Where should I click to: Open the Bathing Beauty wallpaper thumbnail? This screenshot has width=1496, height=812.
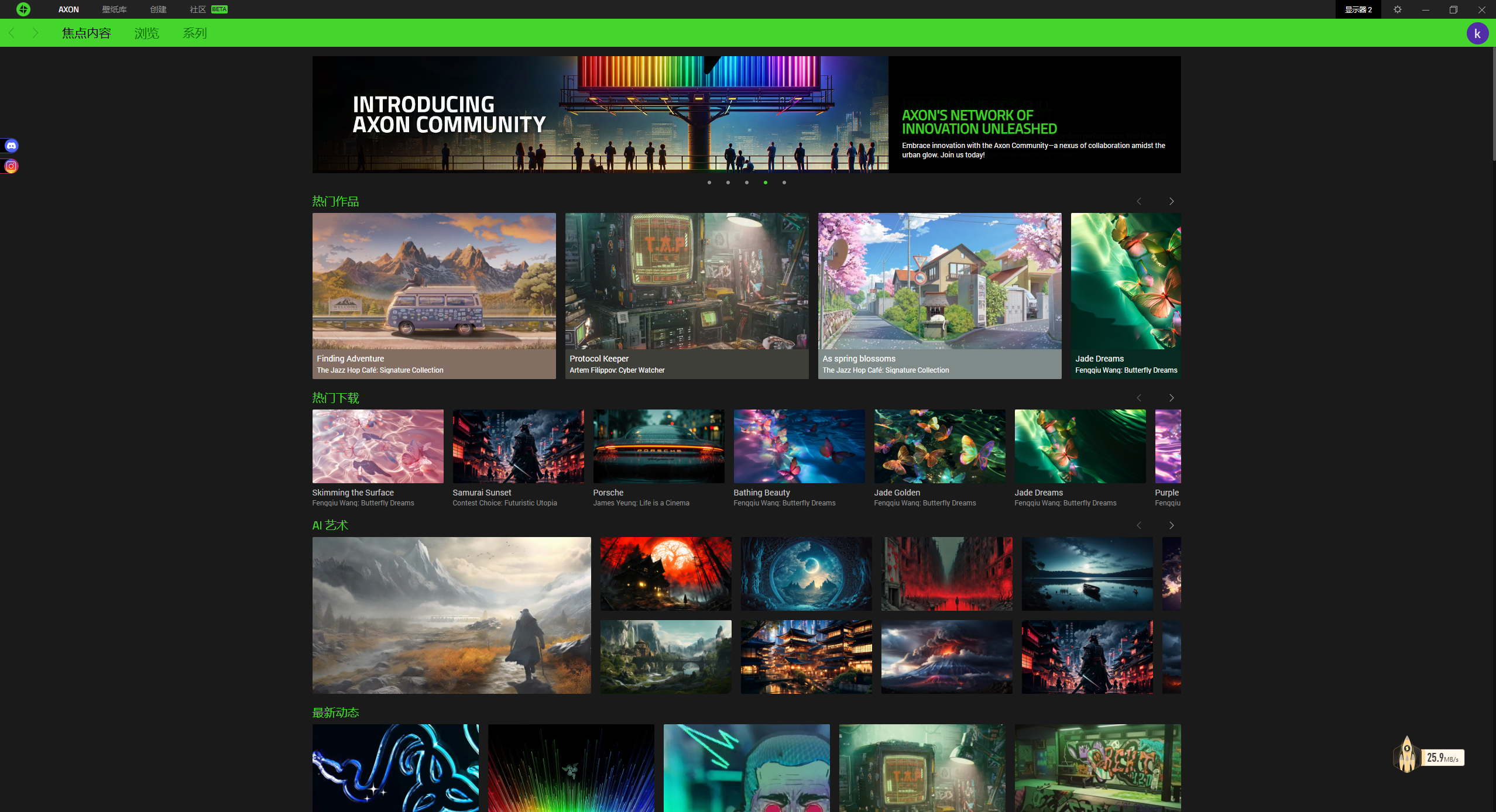click(x=800, y=446)
